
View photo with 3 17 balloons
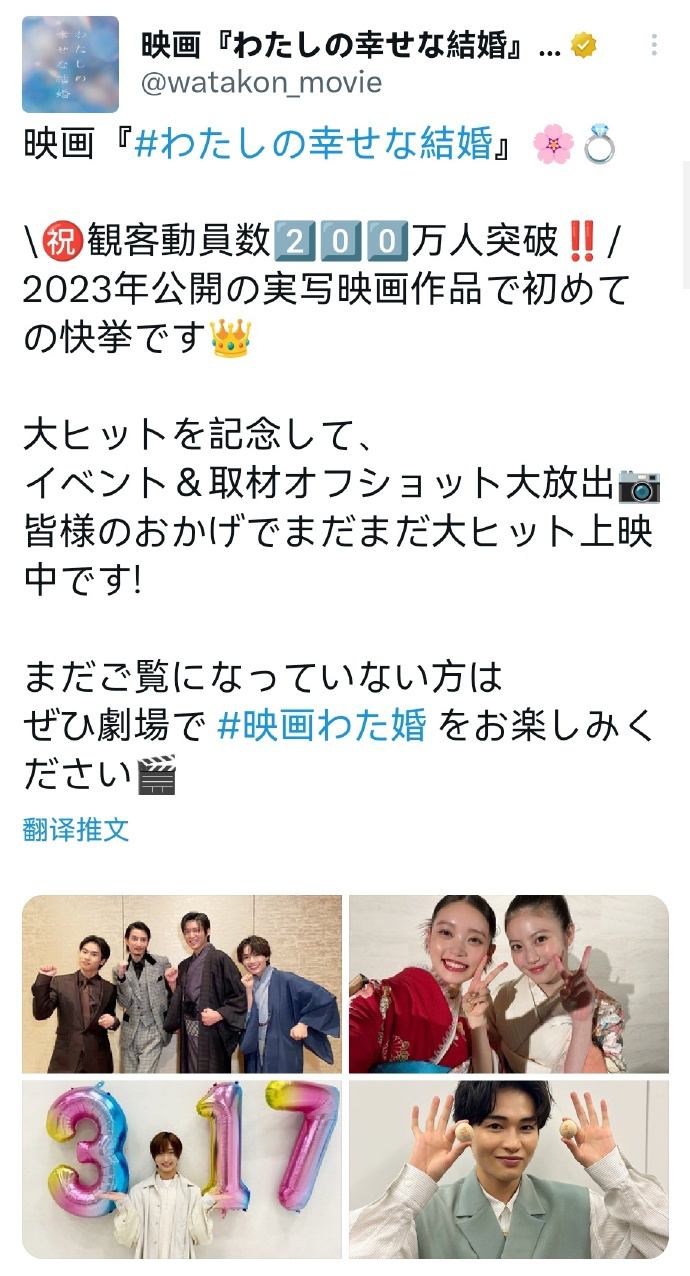tap(182, 1168)
